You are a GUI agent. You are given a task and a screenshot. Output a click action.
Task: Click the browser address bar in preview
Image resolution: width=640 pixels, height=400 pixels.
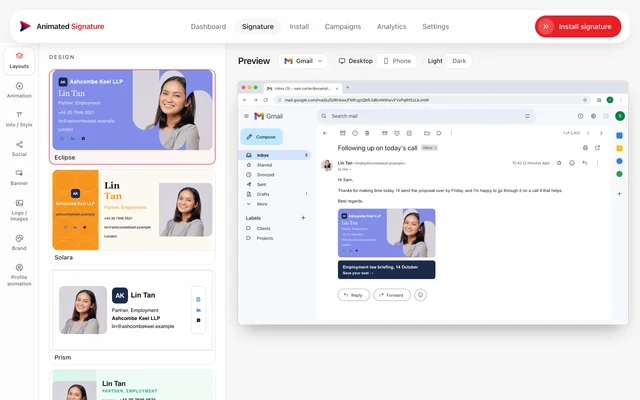pos(431,100)
